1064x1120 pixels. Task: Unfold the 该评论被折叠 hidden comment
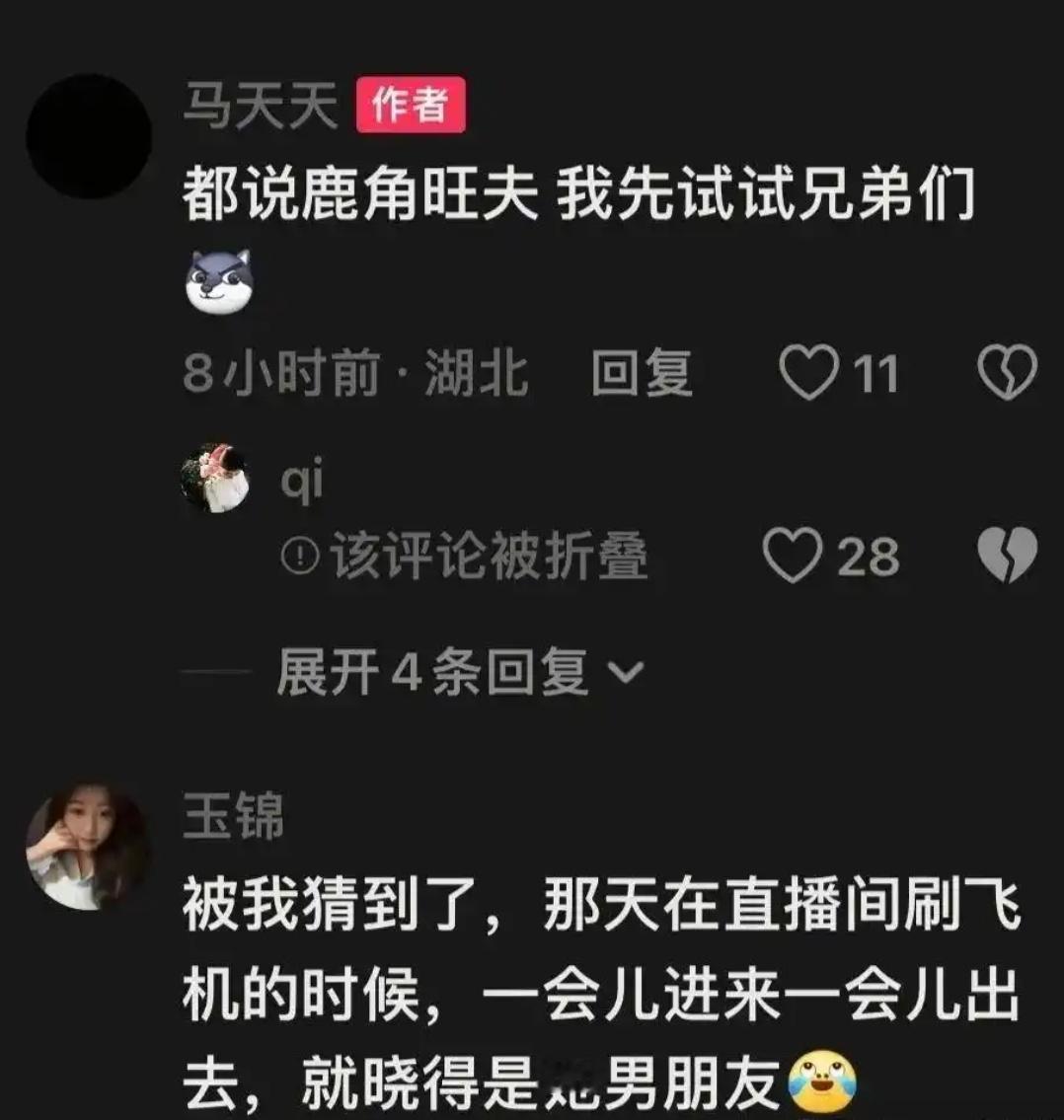pyautogui.click(x=489, y=555)
